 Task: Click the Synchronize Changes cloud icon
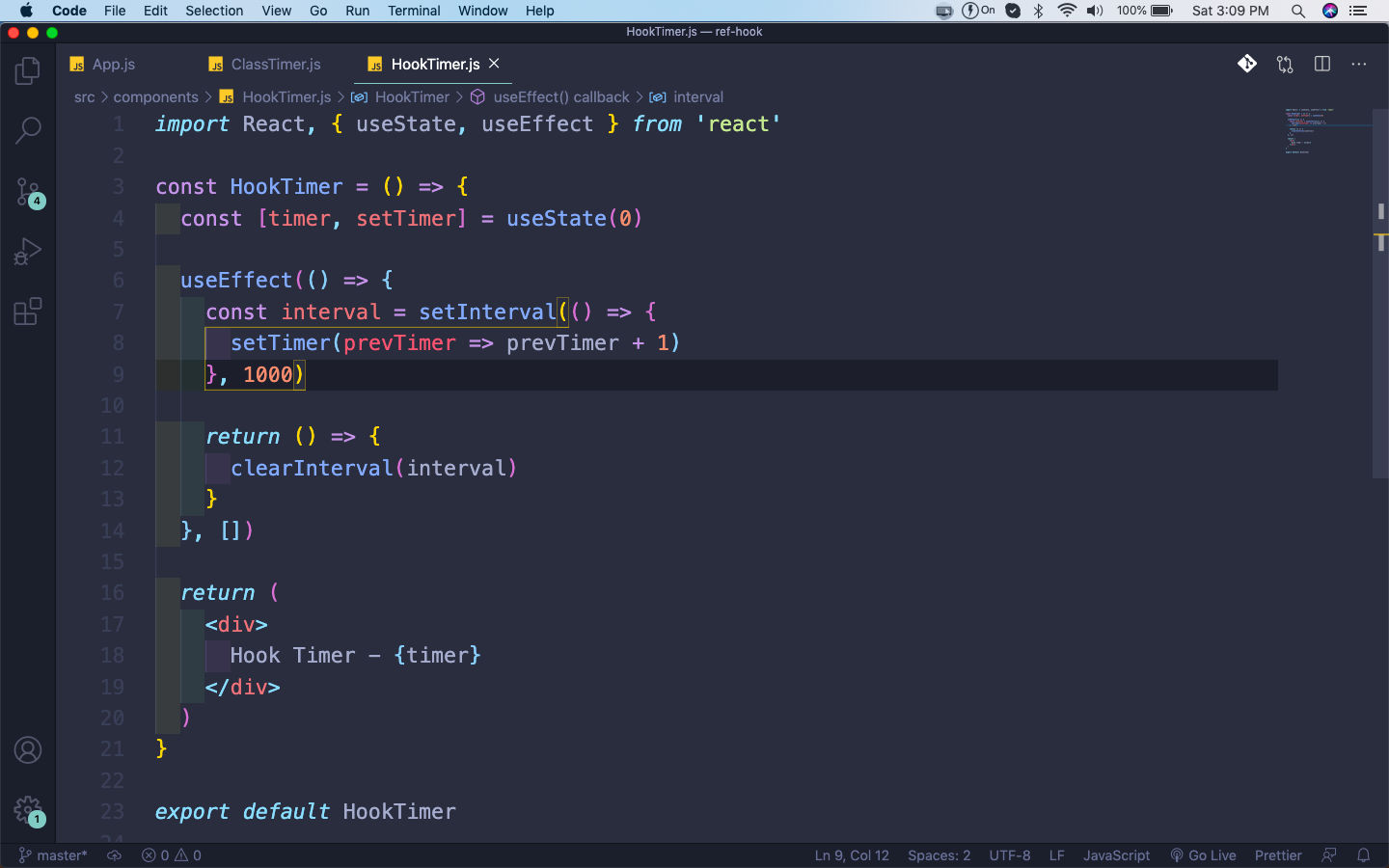point(114,855)
